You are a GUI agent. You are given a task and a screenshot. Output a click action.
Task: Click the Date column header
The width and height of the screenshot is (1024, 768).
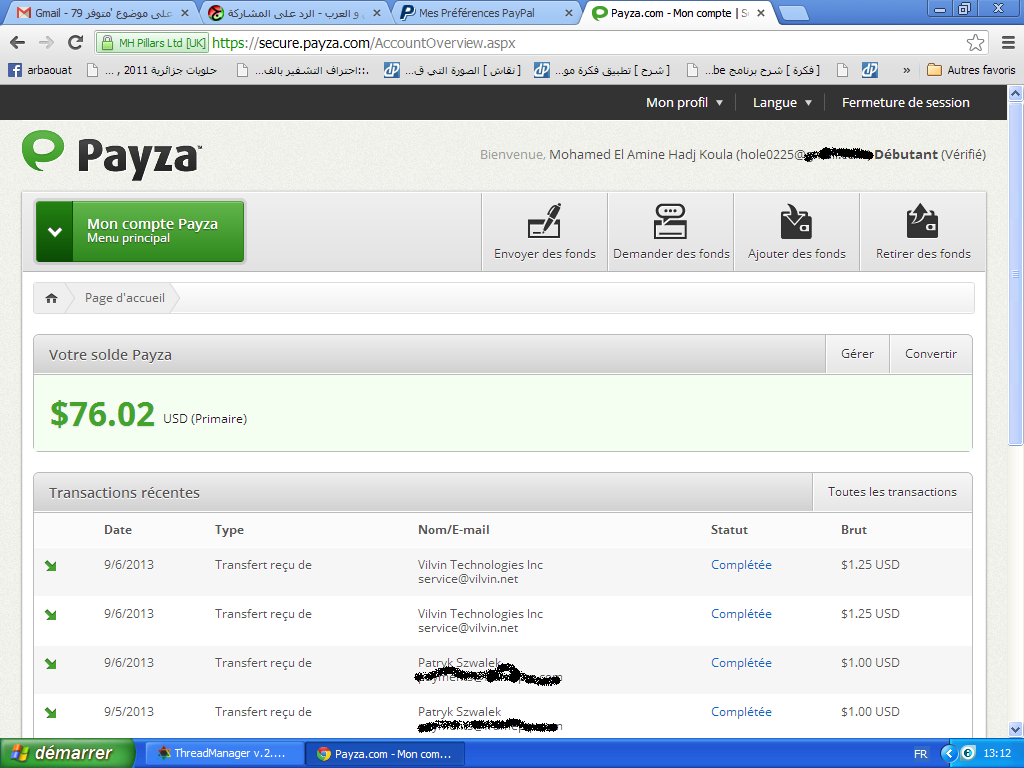click(118, 530)
